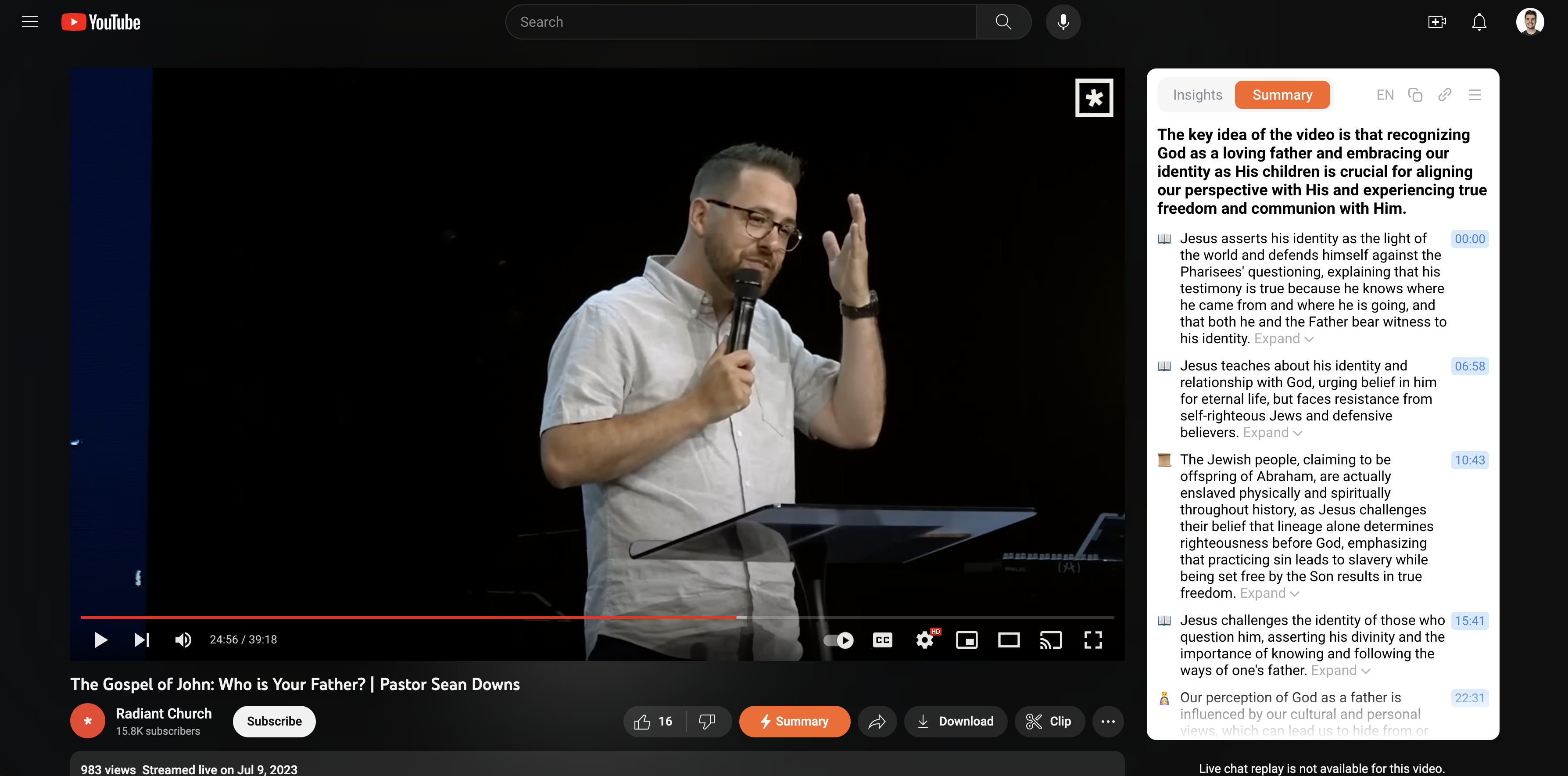Jump to timestamp 22:31
Screen dimensions: 1568x776
pyautogui.click(x=1469, y=698)
